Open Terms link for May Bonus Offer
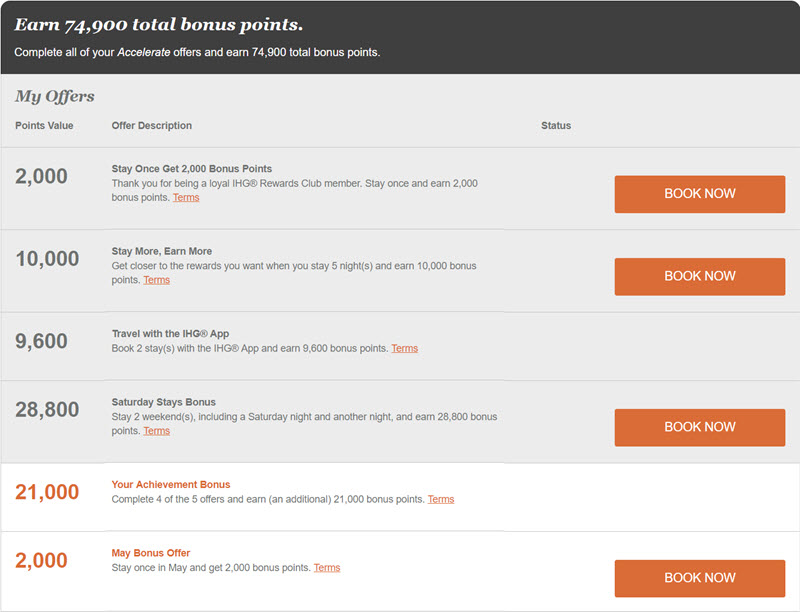The height and width of the screenshot is (612, 800). pos(326,568)
